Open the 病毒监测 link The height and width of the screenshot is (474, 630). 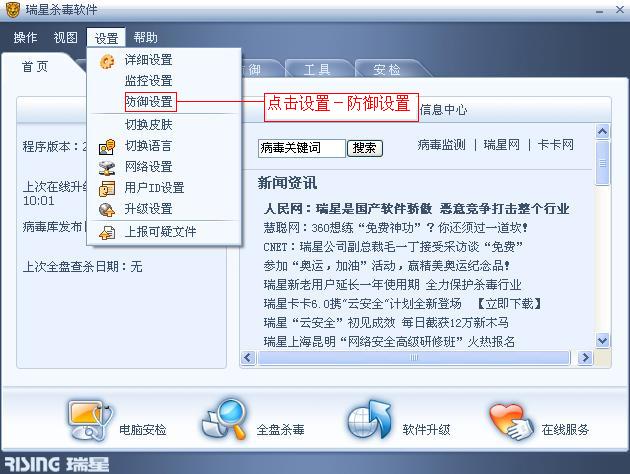441,145
